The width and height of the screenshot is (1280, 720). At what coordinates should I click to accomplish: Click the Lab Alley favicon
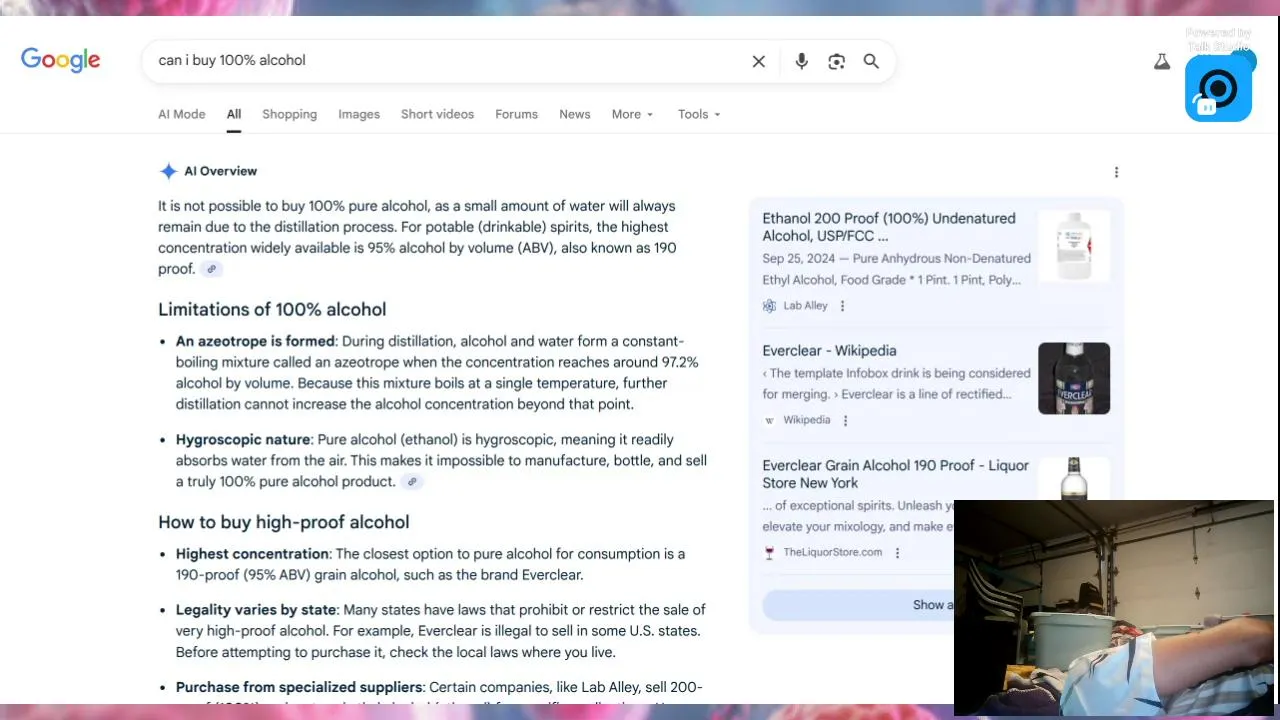coord(769,306)
